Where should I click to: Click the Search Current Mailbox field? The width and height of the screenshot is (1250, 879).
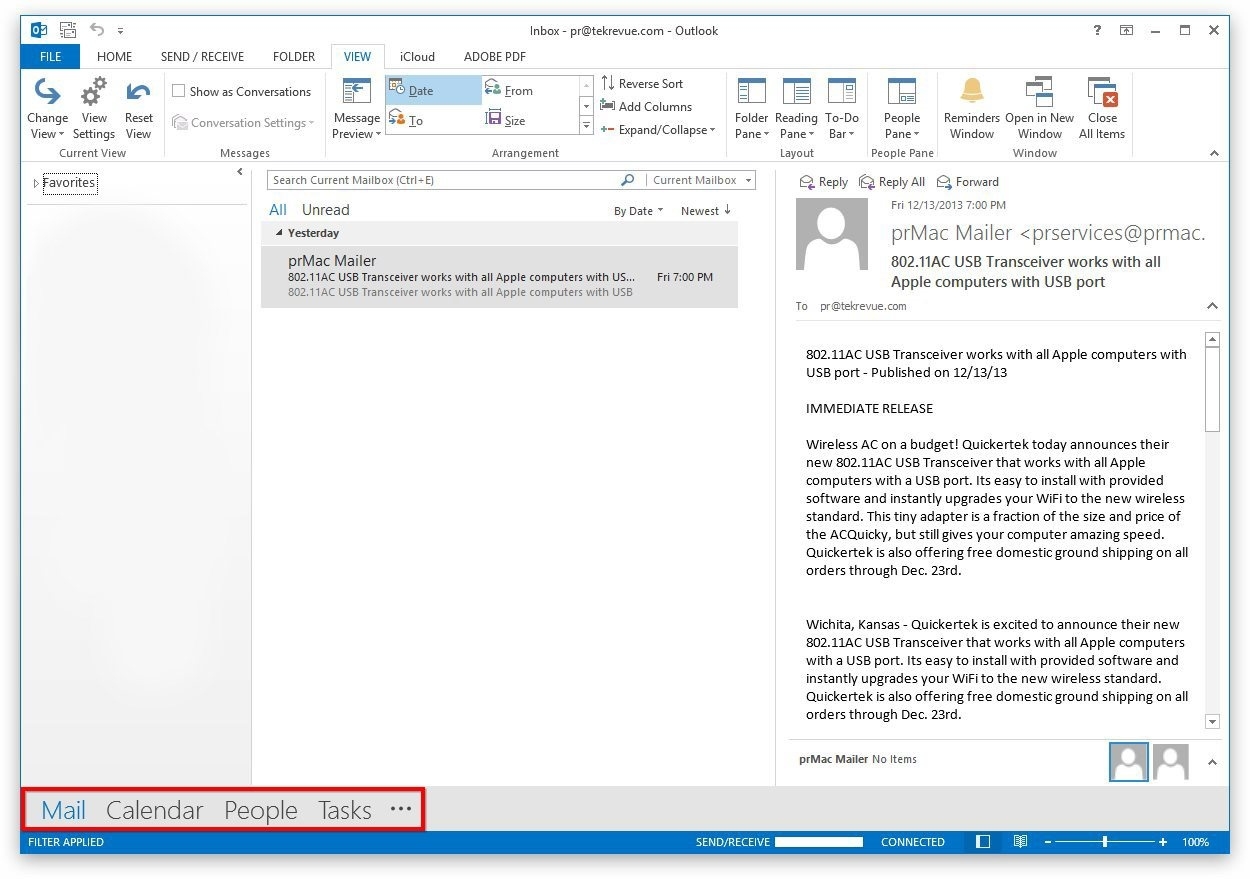click(x=444, y=180)
